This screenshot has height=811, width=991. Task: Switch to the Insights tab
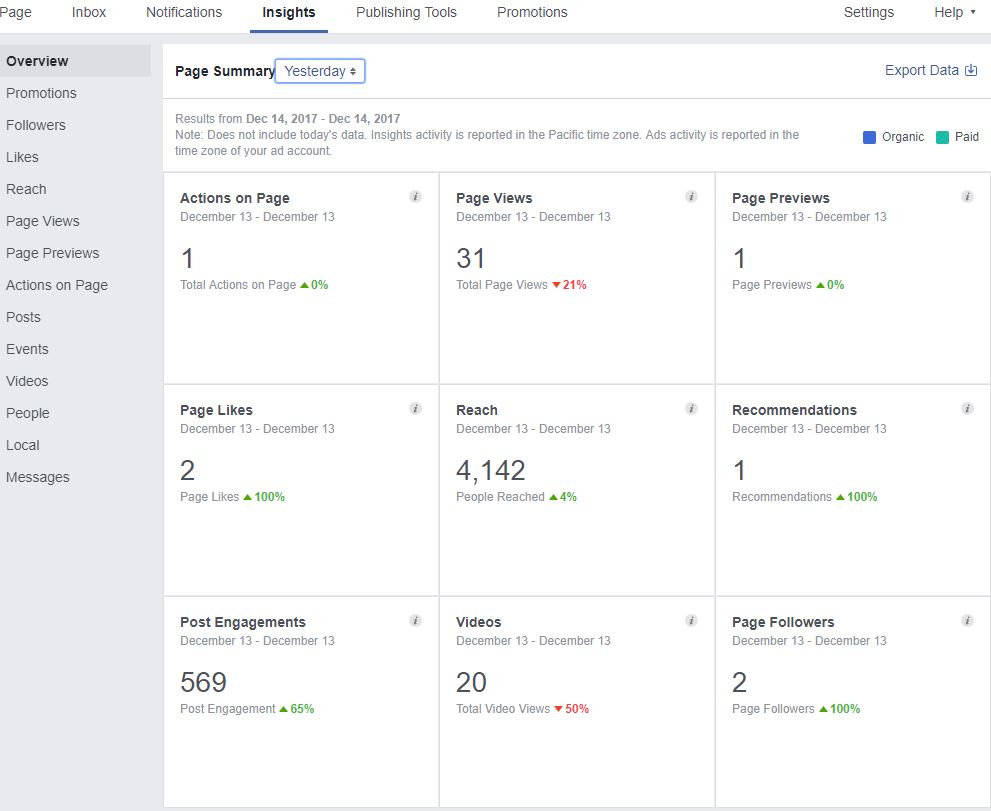(288, 12)
